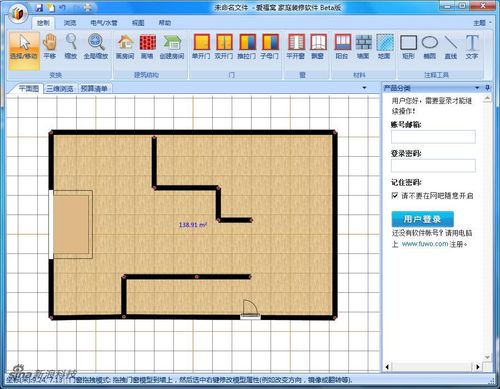
Task: Focus the 登录密码 password field
Action: [x=433, y=166]
